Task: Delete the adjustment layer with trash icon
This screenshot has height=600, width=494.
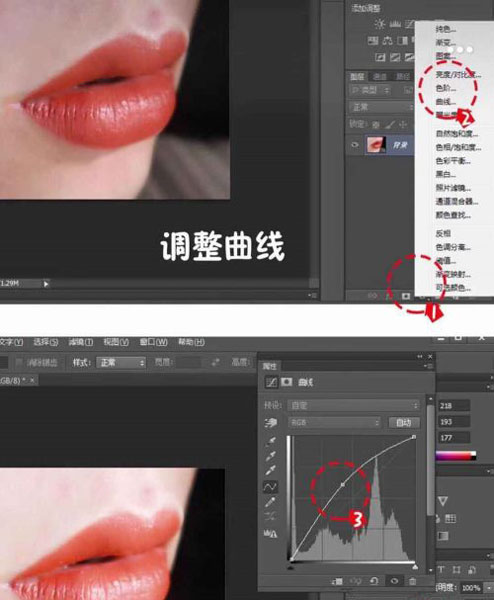Action: 412,581
